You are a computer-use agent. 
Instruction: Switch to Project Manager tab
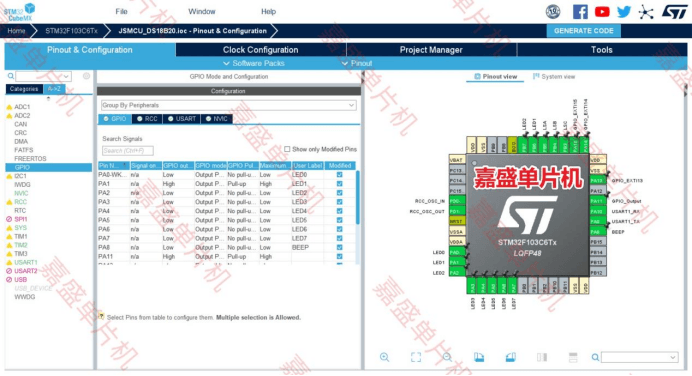click(431, 50)
